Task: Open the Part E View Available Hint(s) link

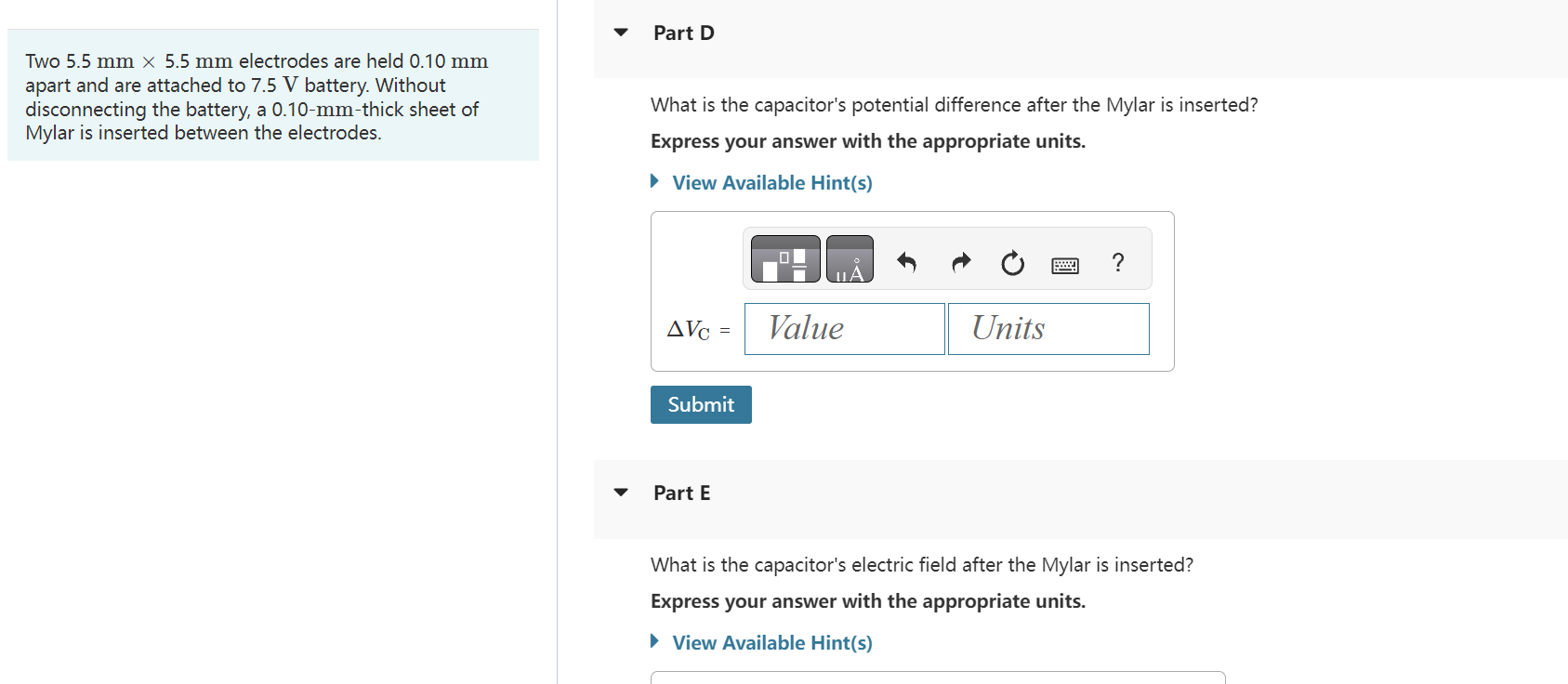Action: pos(772,643)
